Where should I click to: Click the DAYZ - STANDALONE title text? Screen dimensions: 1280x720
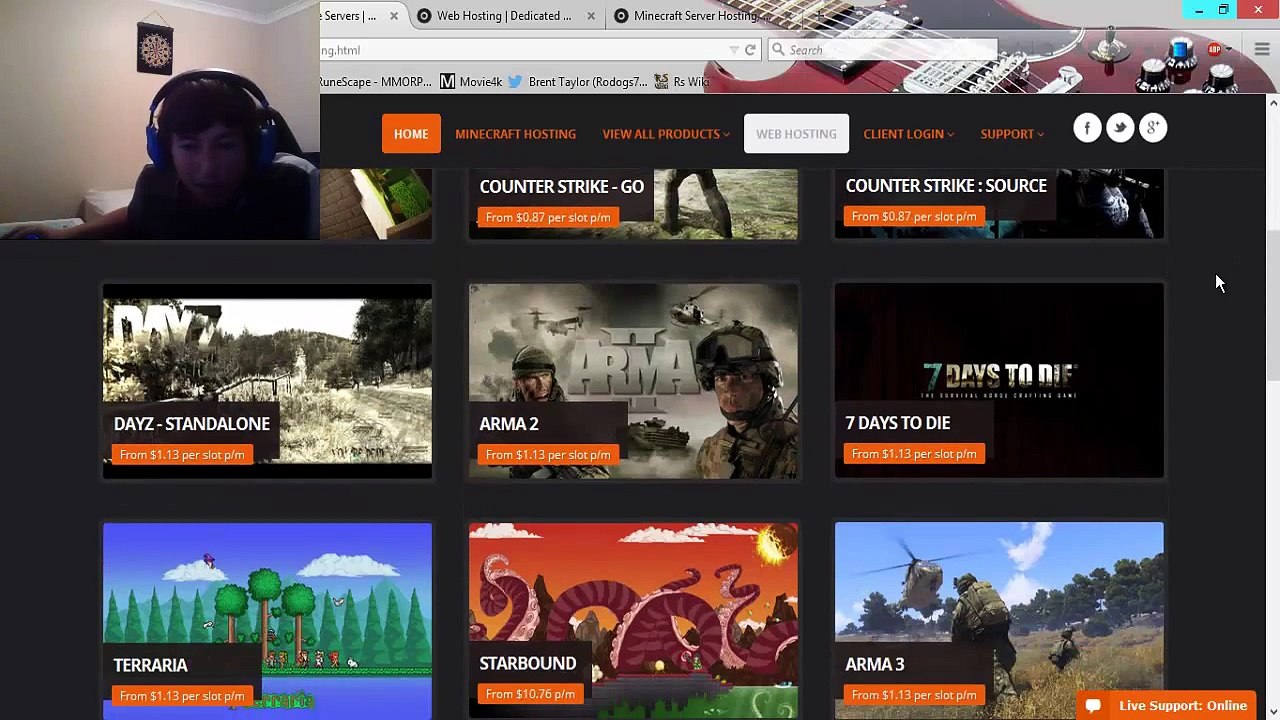point(191,424)
